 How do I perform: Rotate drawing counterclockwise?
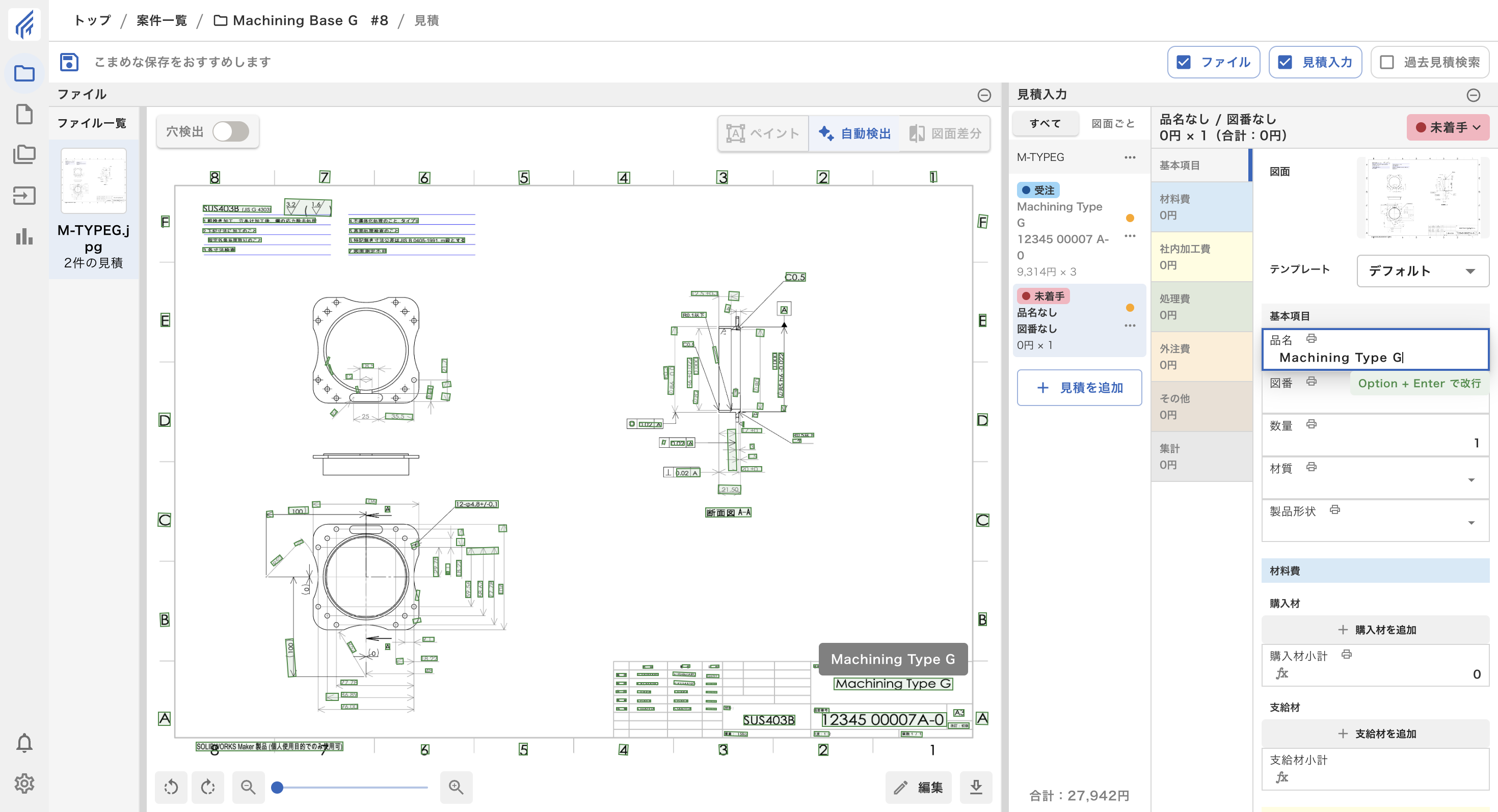(x=171, y=787)
